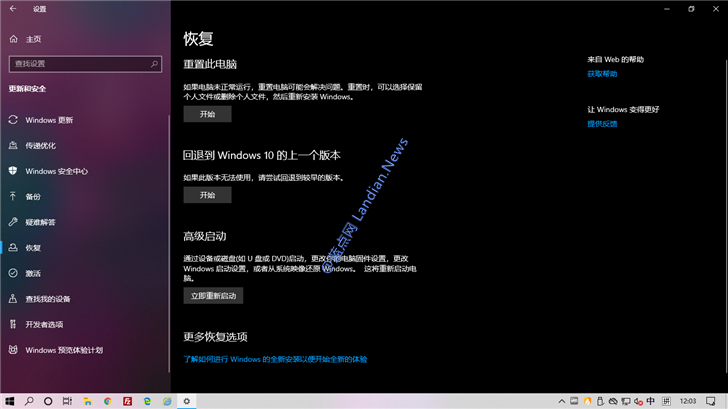Click the 更多恢复选项 heading

pyautogui.click(x=215, y=337)
